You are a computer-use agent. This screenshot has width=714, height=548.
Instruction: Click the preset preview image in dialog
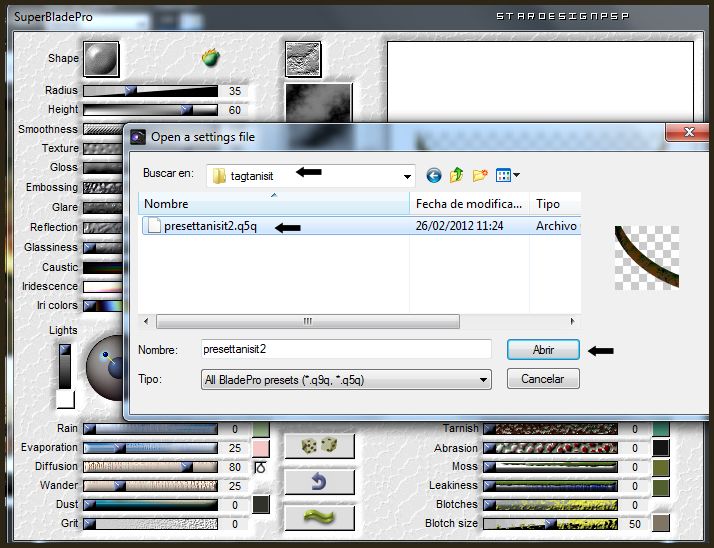pos(647,258)
